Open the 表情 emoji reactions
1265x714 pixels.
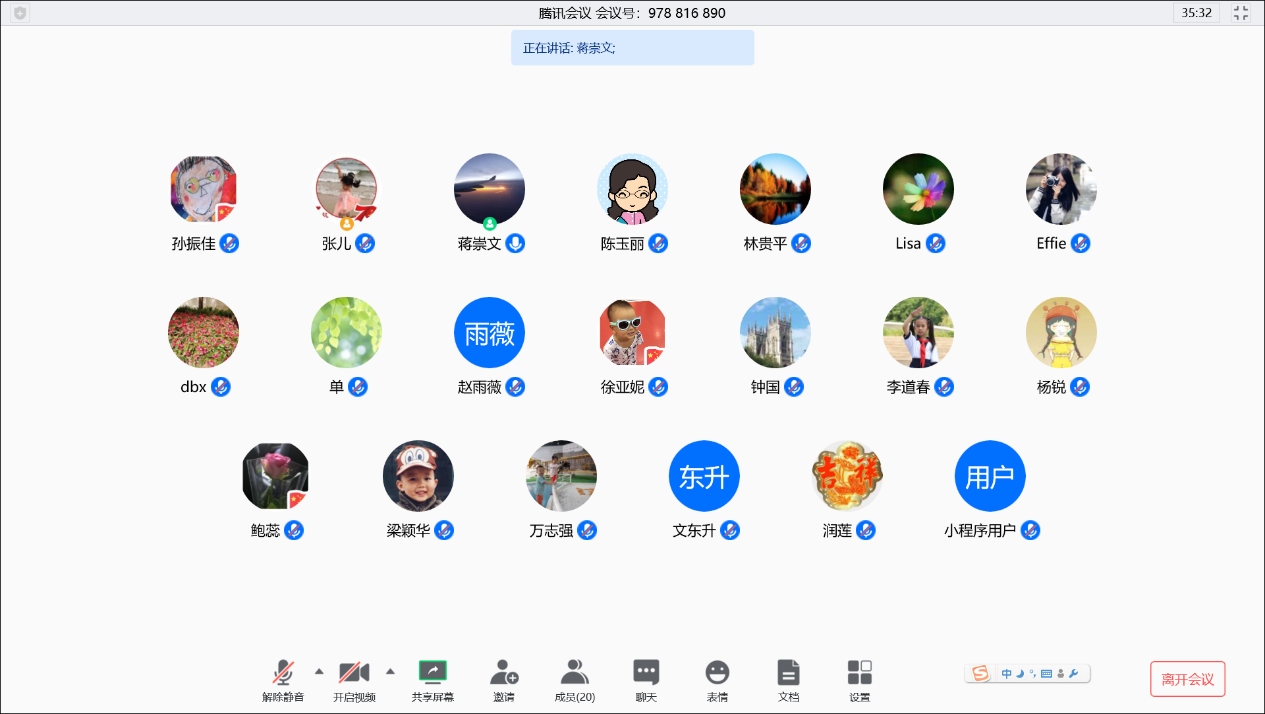click(717, 680)
